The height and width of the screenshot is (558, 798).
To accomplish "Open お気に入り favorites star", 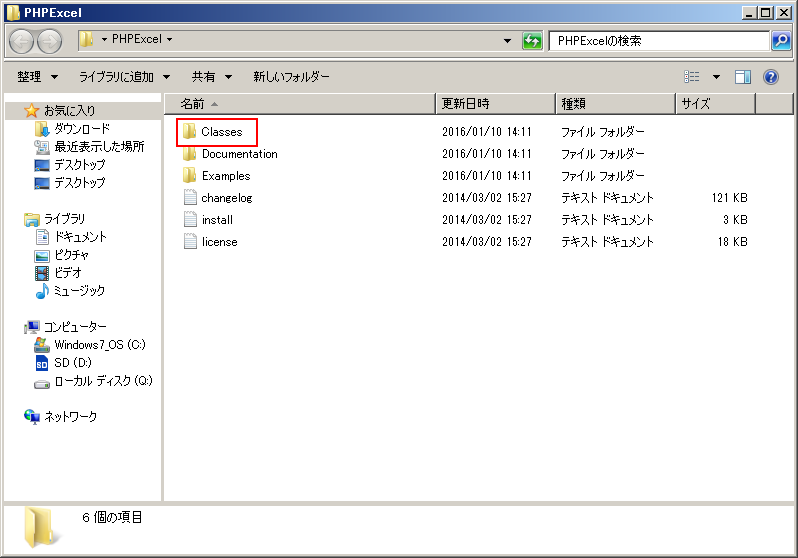I will point(32,110).
